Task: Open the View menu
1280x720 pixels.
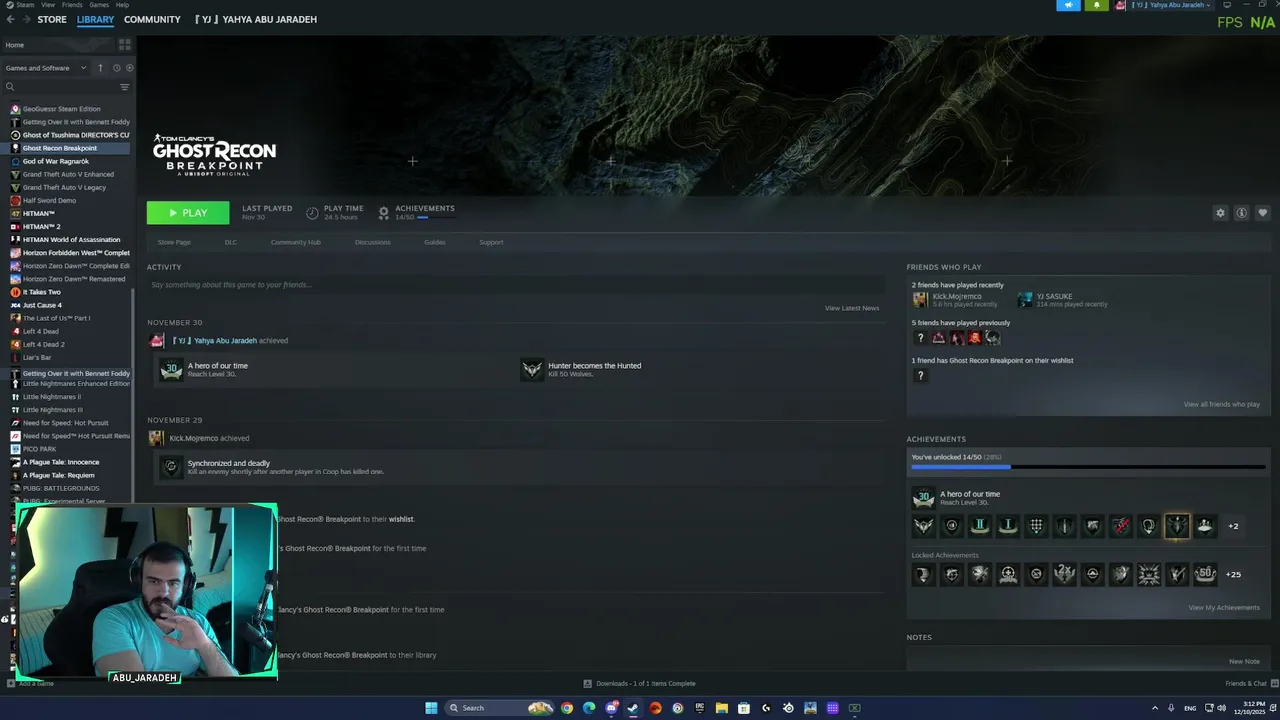Action: pos(48,5)
